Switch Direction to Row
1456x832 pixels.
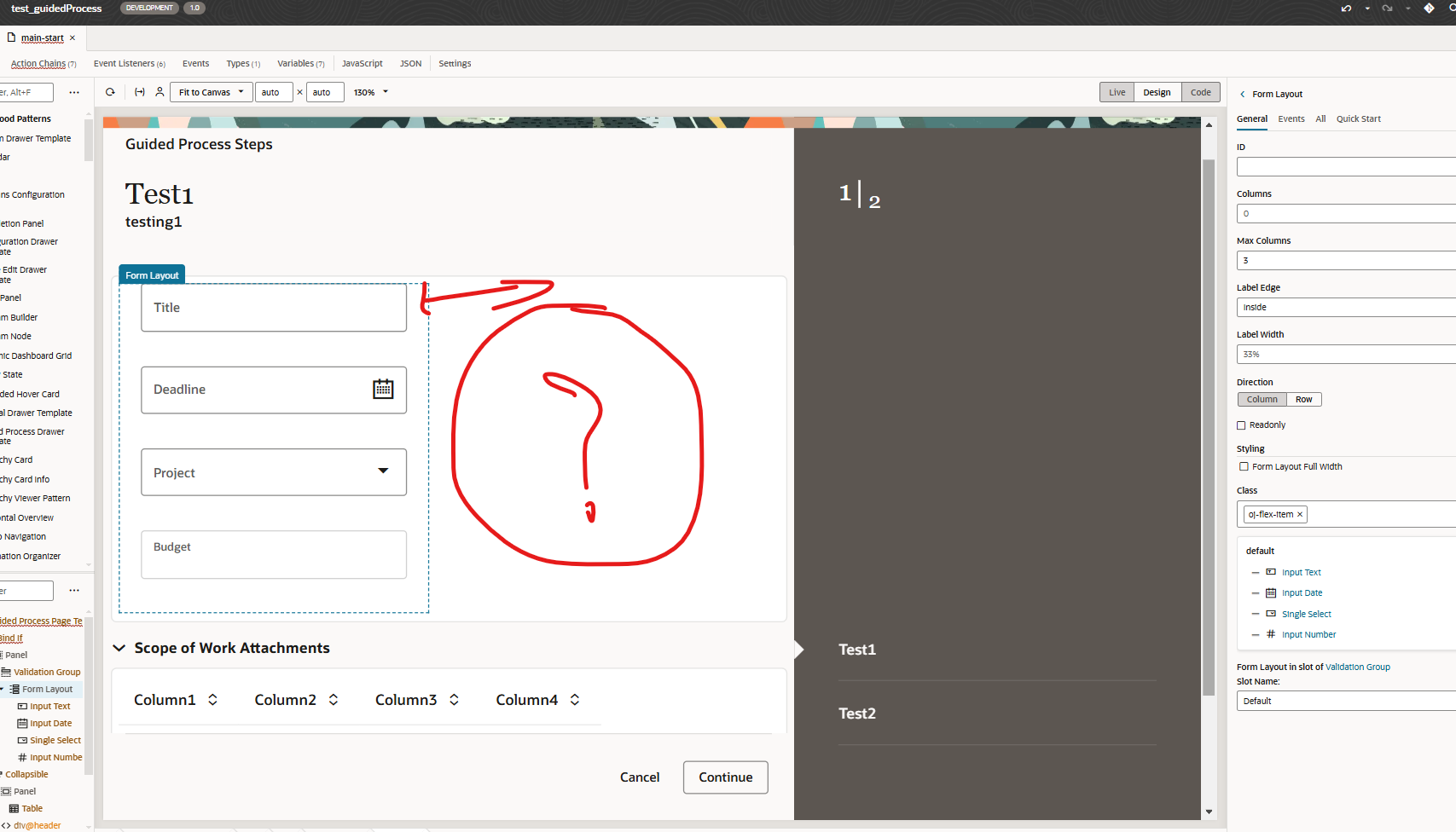tap(1303, 399)
